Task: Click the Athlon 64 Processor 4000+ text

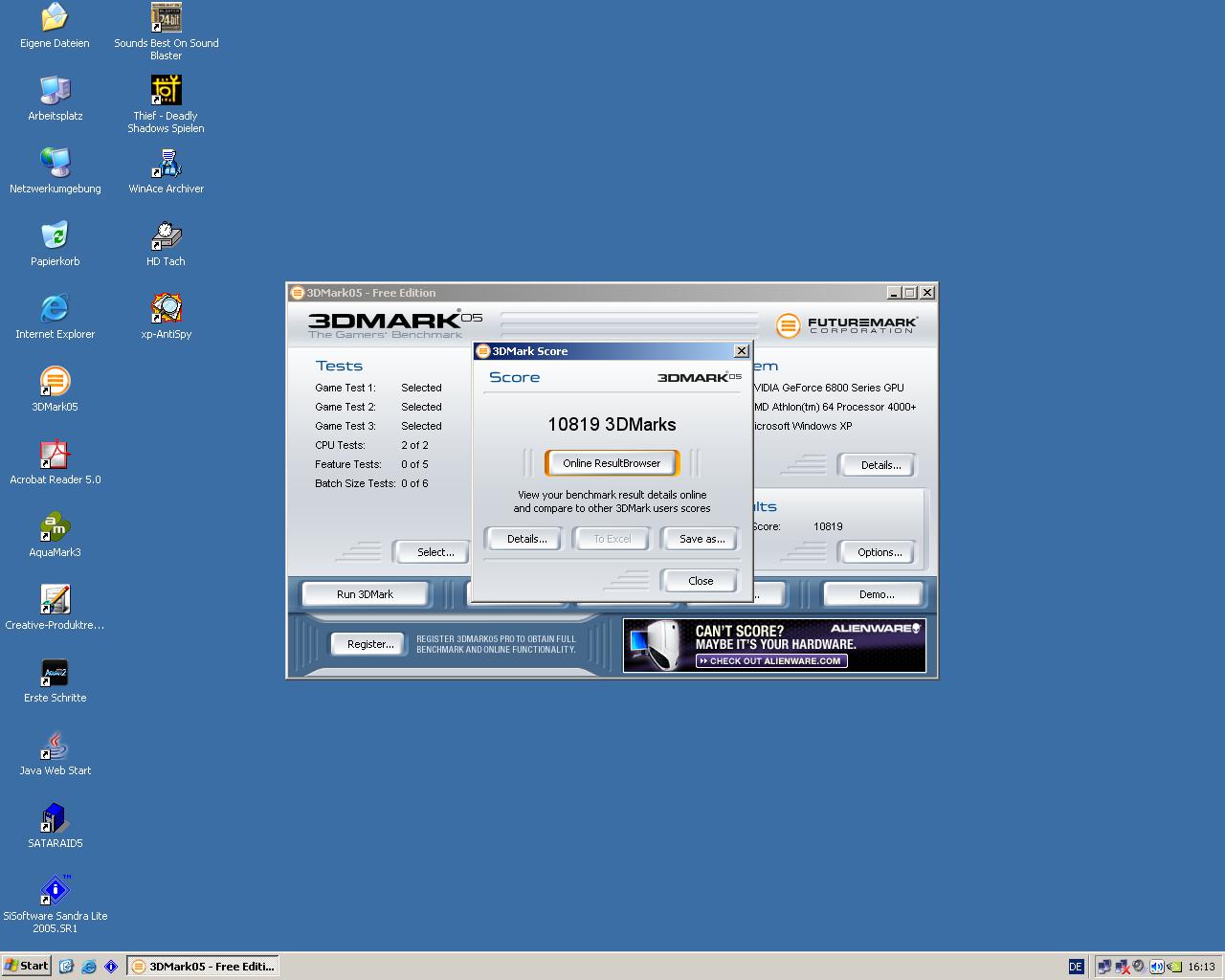Action: [835, 407]
